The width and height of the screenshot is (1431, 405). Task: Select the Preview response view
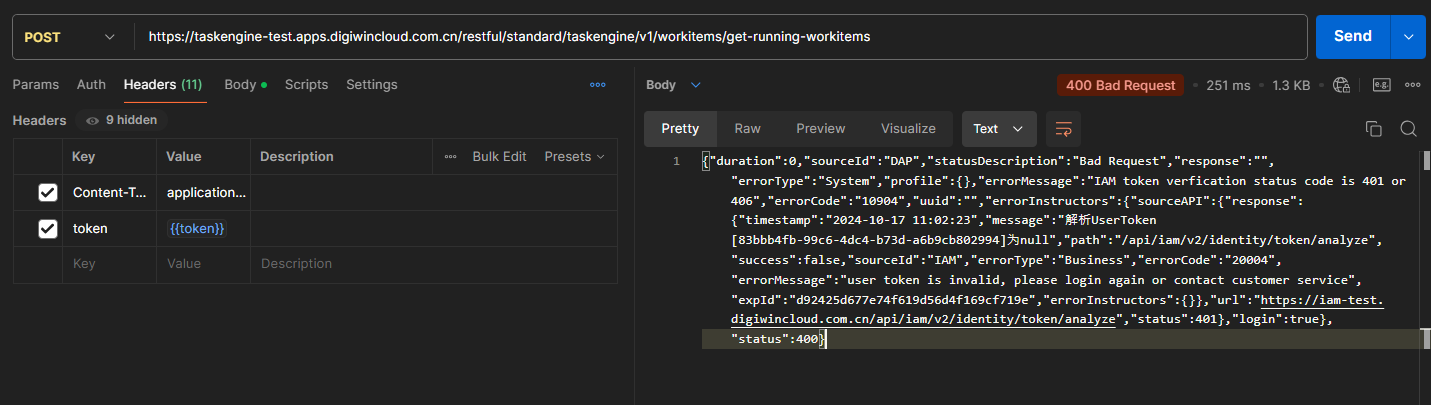pyautogui.click(x=821, y=129)
